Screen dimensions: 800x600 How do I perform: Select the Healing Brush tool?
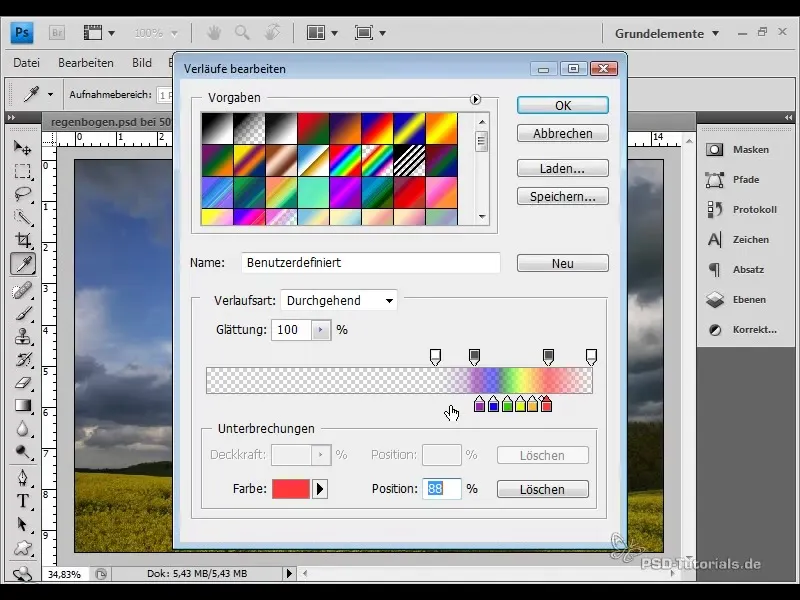[22, 291]
